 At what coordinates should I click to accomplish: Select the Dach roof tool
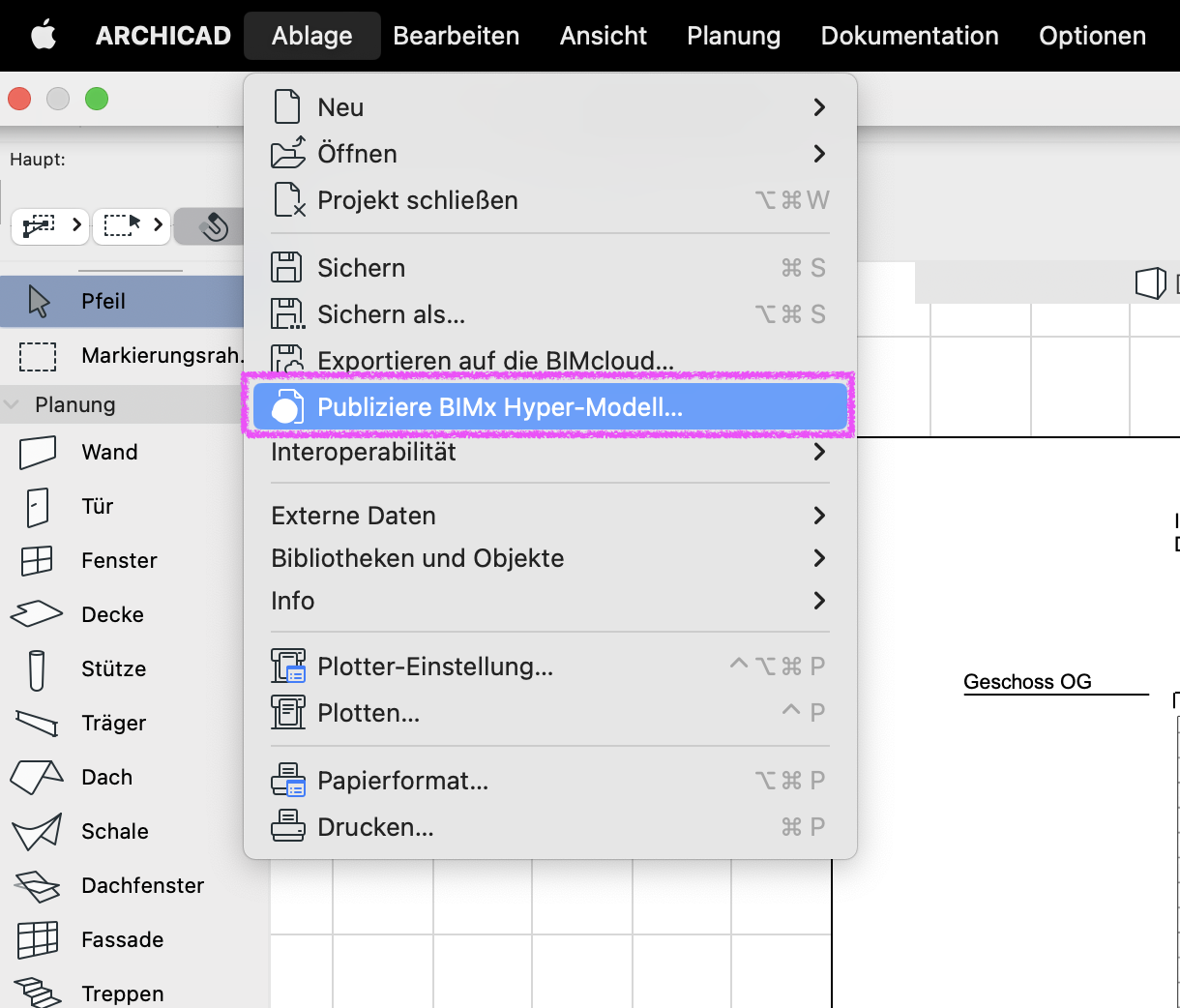point(122,777)
